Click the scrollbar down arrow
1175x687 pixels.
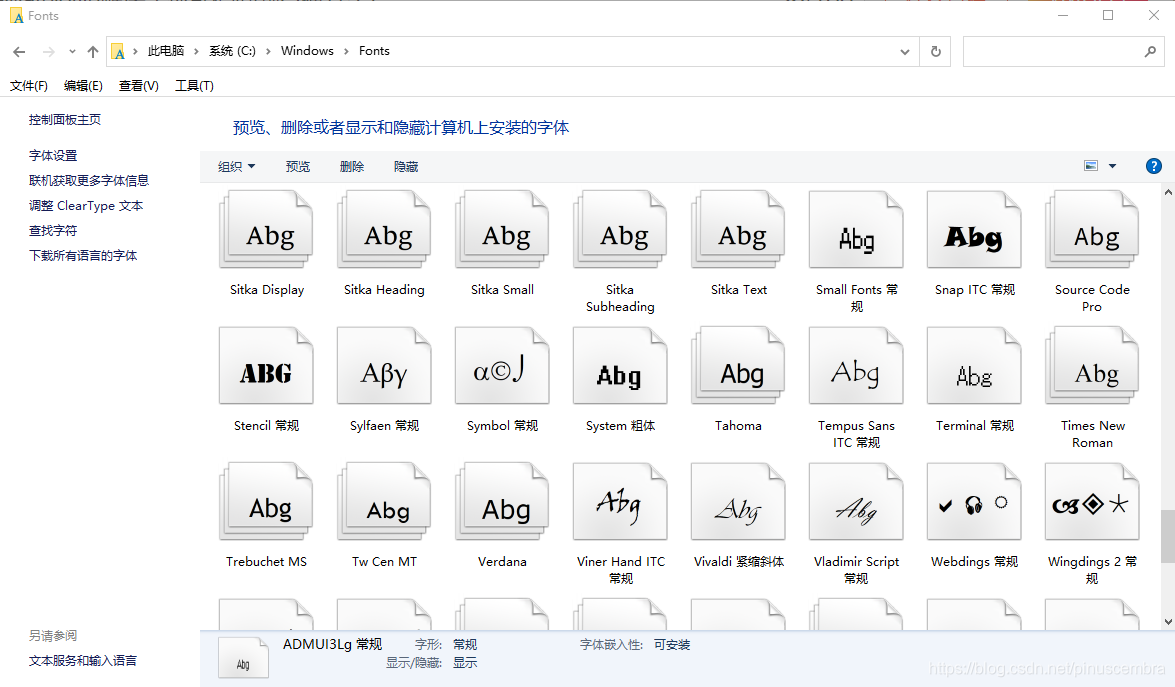coord(1168,622)
